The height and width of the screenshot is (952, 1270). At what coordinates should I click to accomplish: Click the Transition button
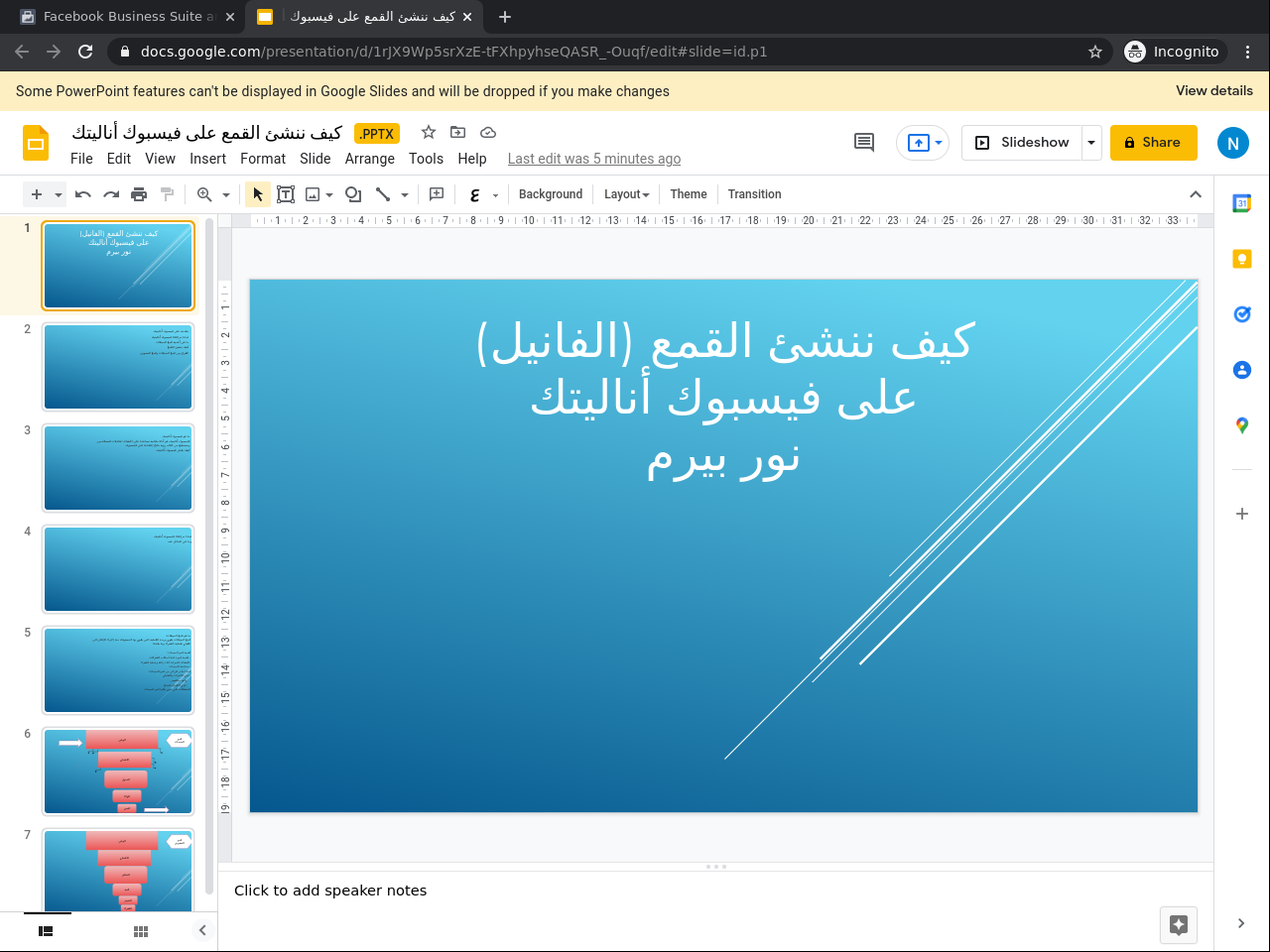coord(754,194)
